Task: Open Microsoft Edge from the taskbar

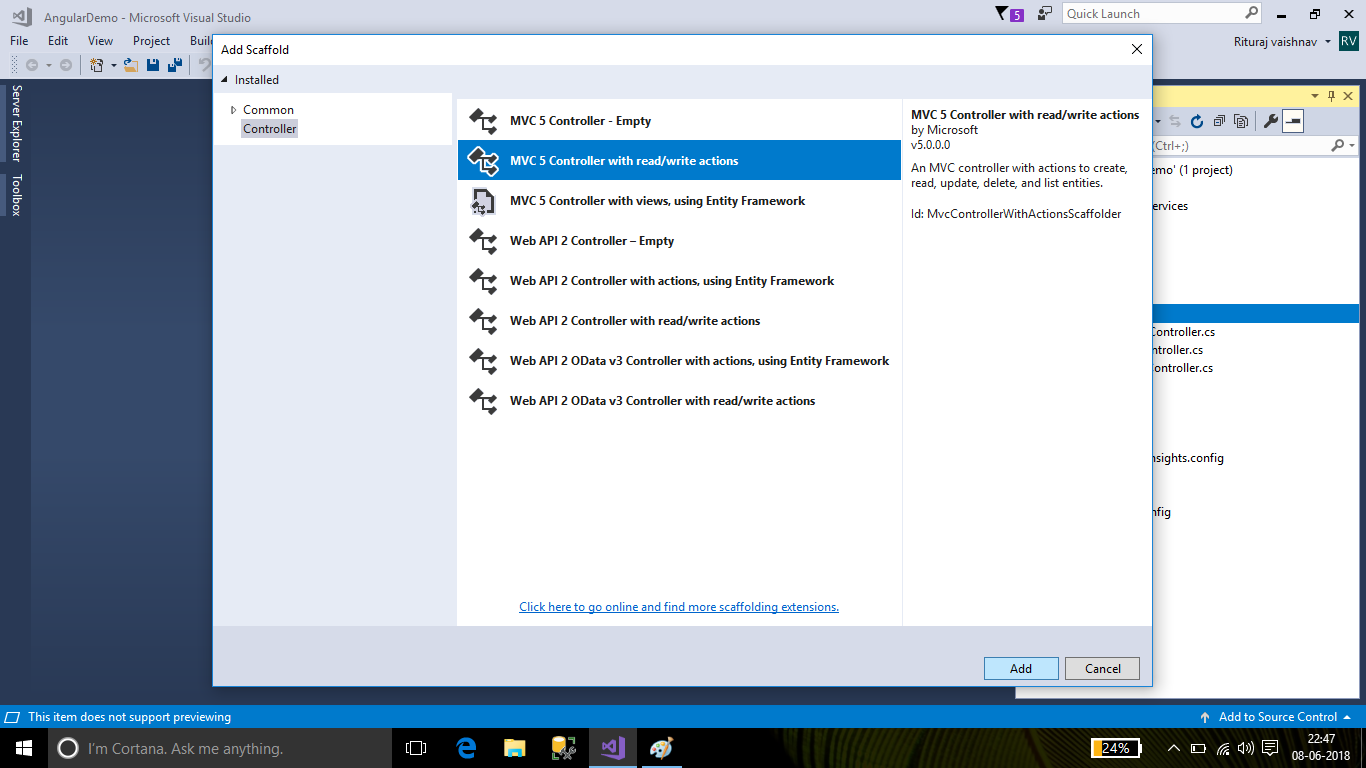Action: (465, 748)
